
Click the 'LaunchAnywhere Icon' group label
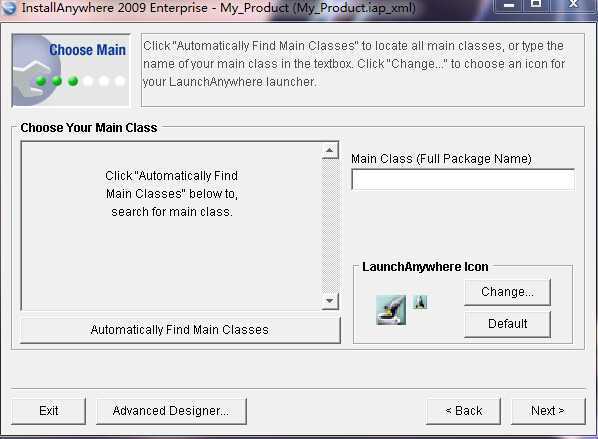pos(425,267)
